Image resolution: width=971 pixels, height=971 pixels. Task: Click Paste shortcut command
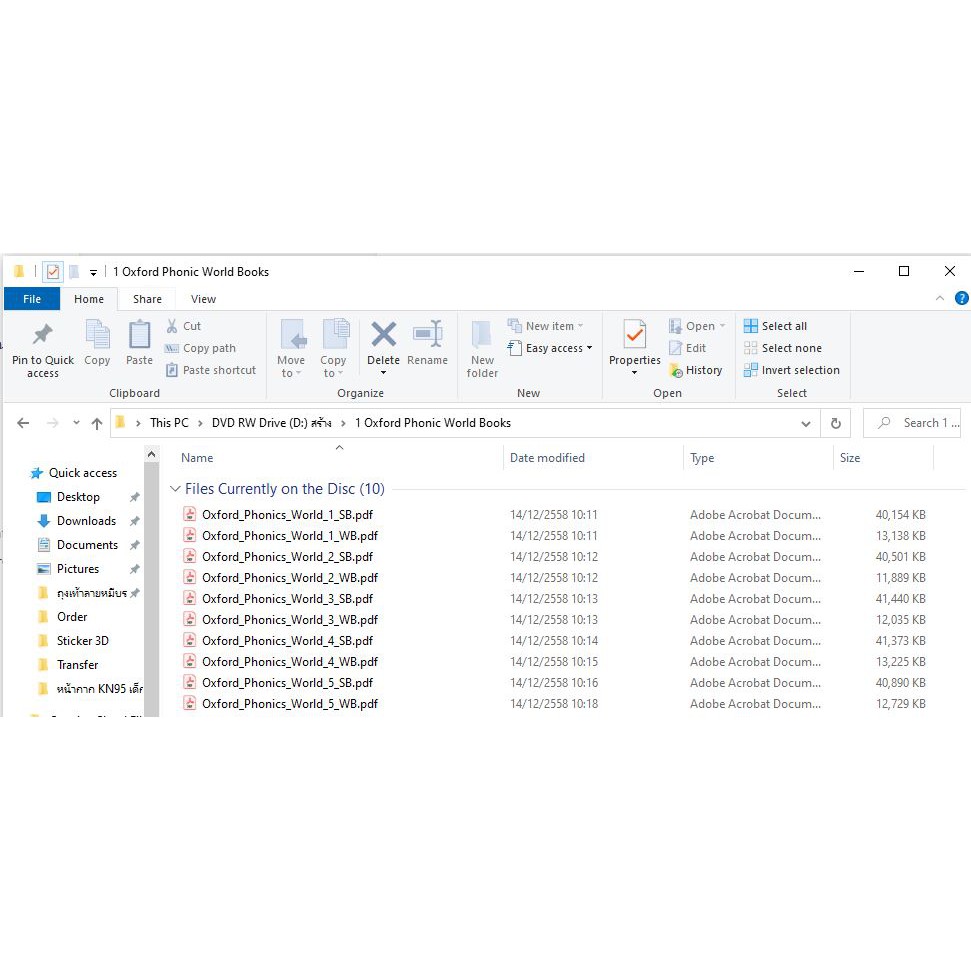[x=211, y=370]
